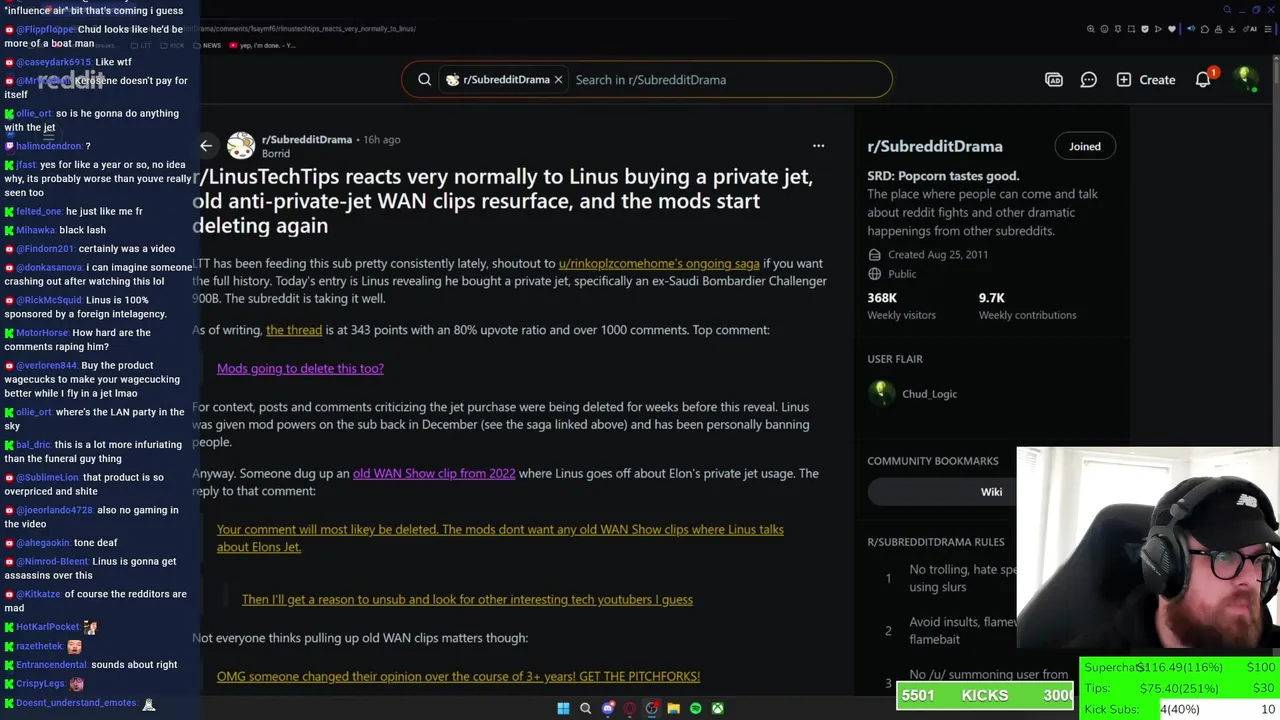Click the 9.7K Weekly contributions stat

[x=1027, y=306]
